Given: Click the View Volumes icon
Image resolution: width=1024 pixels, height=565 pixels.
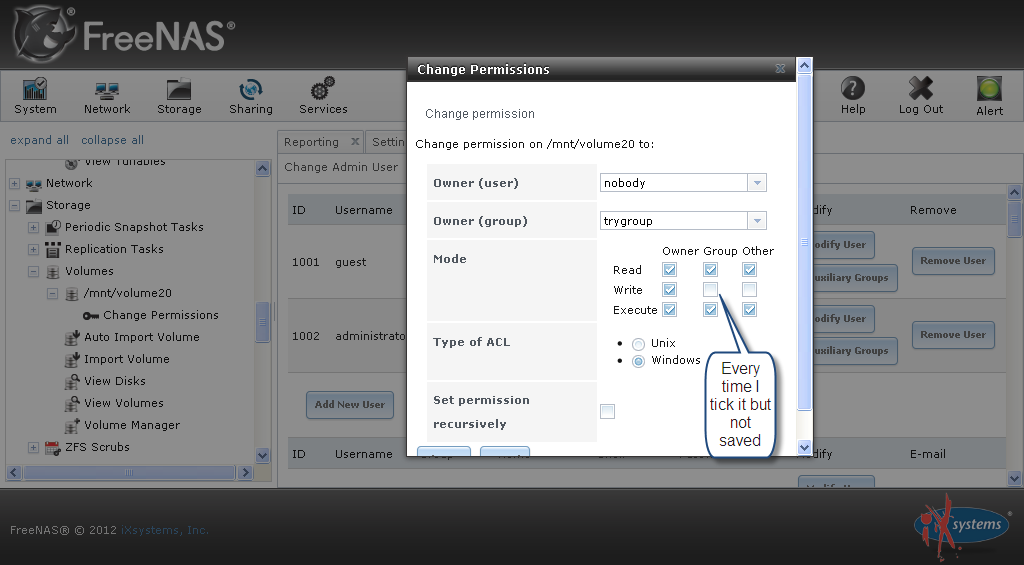Looking at the screenshot, I should (72, 404).
